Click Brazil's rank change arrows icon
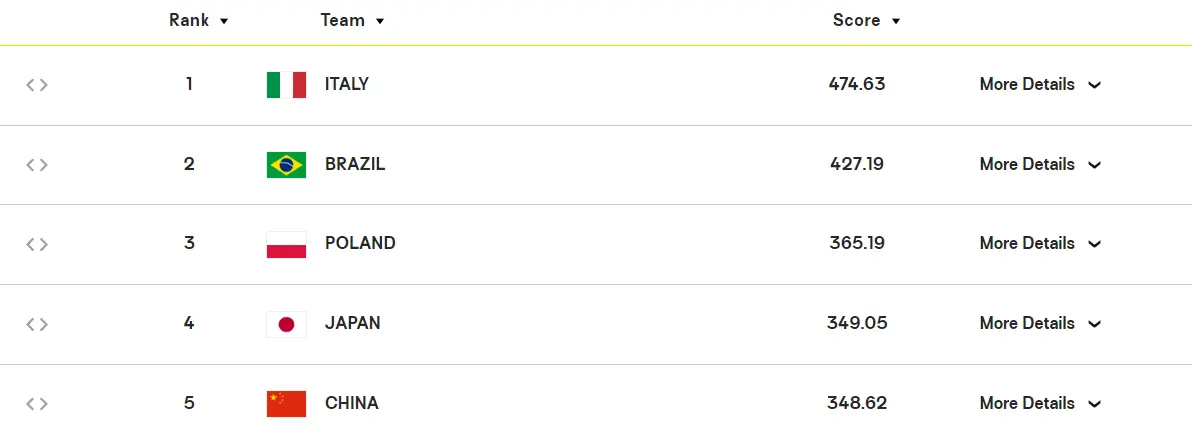Image resolution: width=1192 pixels, height=444 pixels. 37,165
